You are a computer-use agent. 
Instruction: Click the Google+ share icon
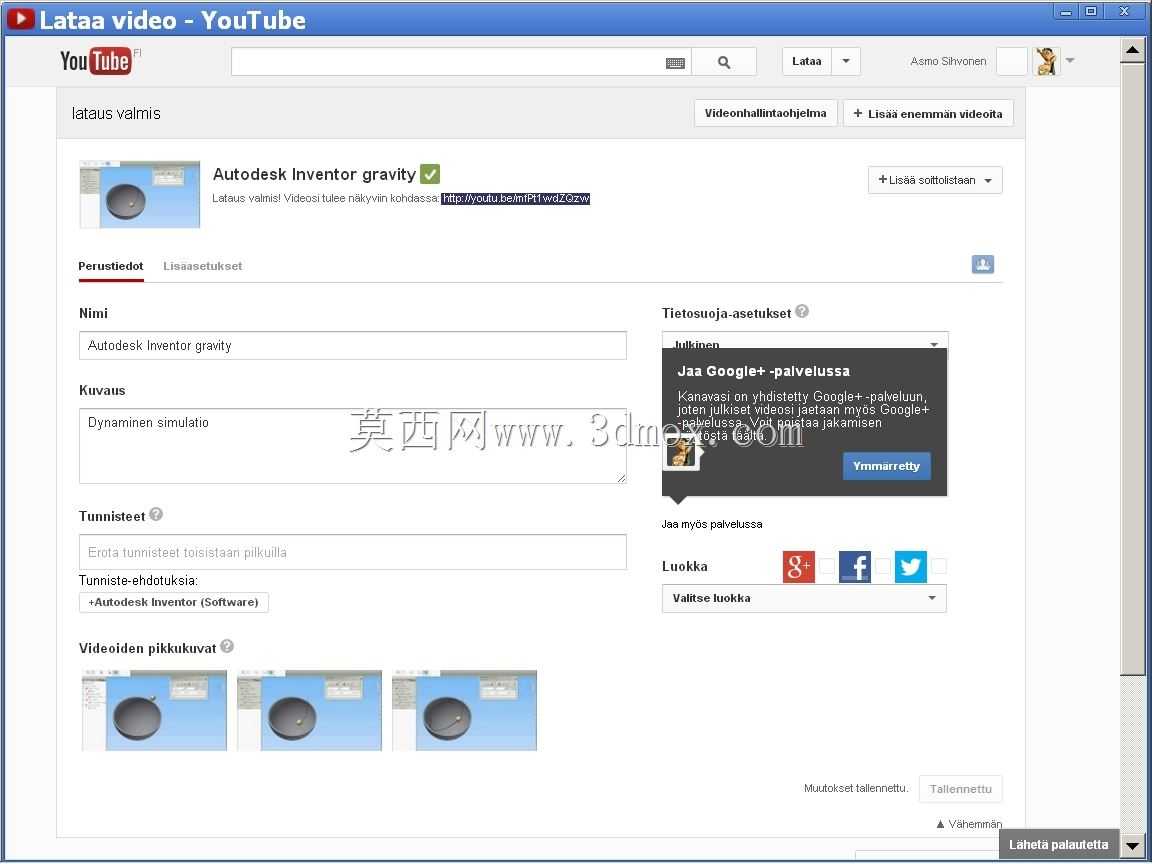click(x=799, y=566)
